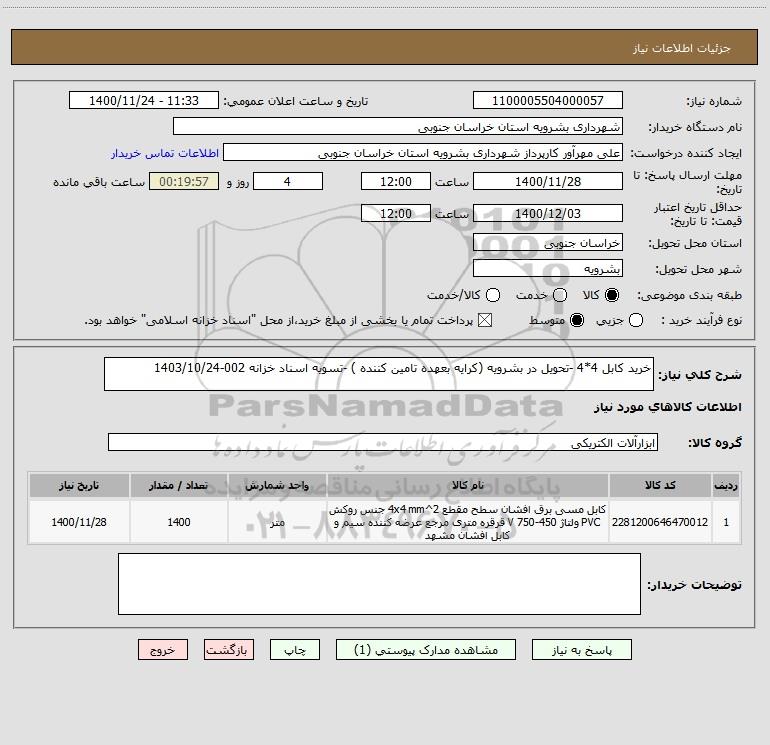The height and width of the screenshot is (745, 770).
Task: Click the اطلاعات کالاهای مورد نیاز heading
Action: [667, 407]
